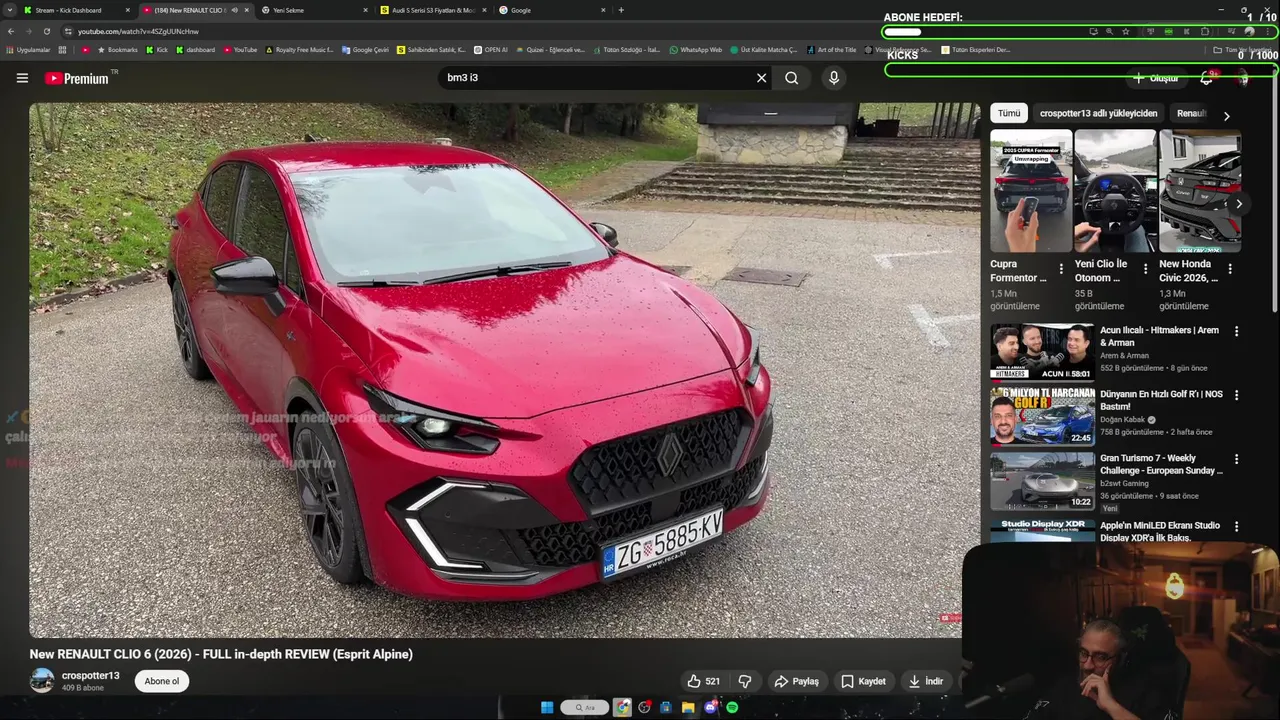Viewport: 1280px width, 720px height.
Task: Open options menu for Gran Turismo 7 video
Action: 1236,459
